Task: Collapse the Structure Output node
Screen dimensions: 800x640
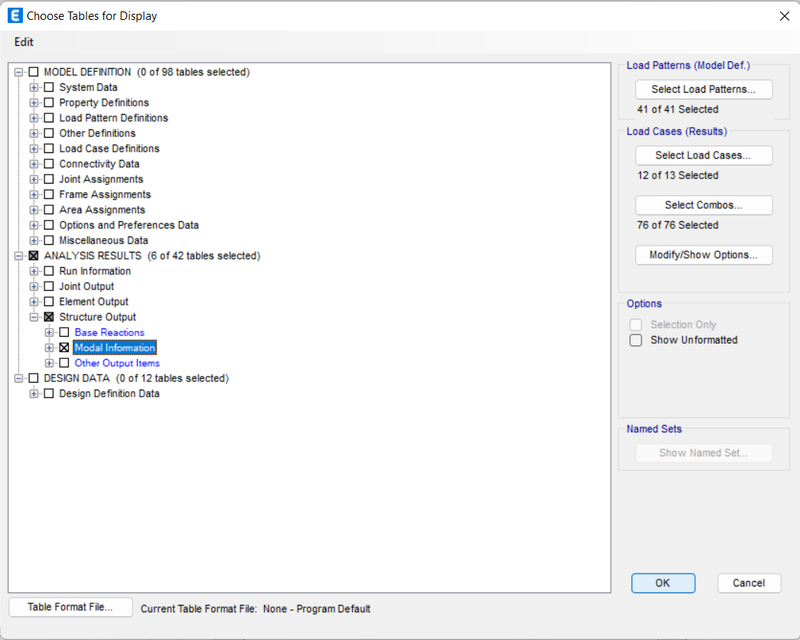Action: pyautogui.click(x=34, y=317)
